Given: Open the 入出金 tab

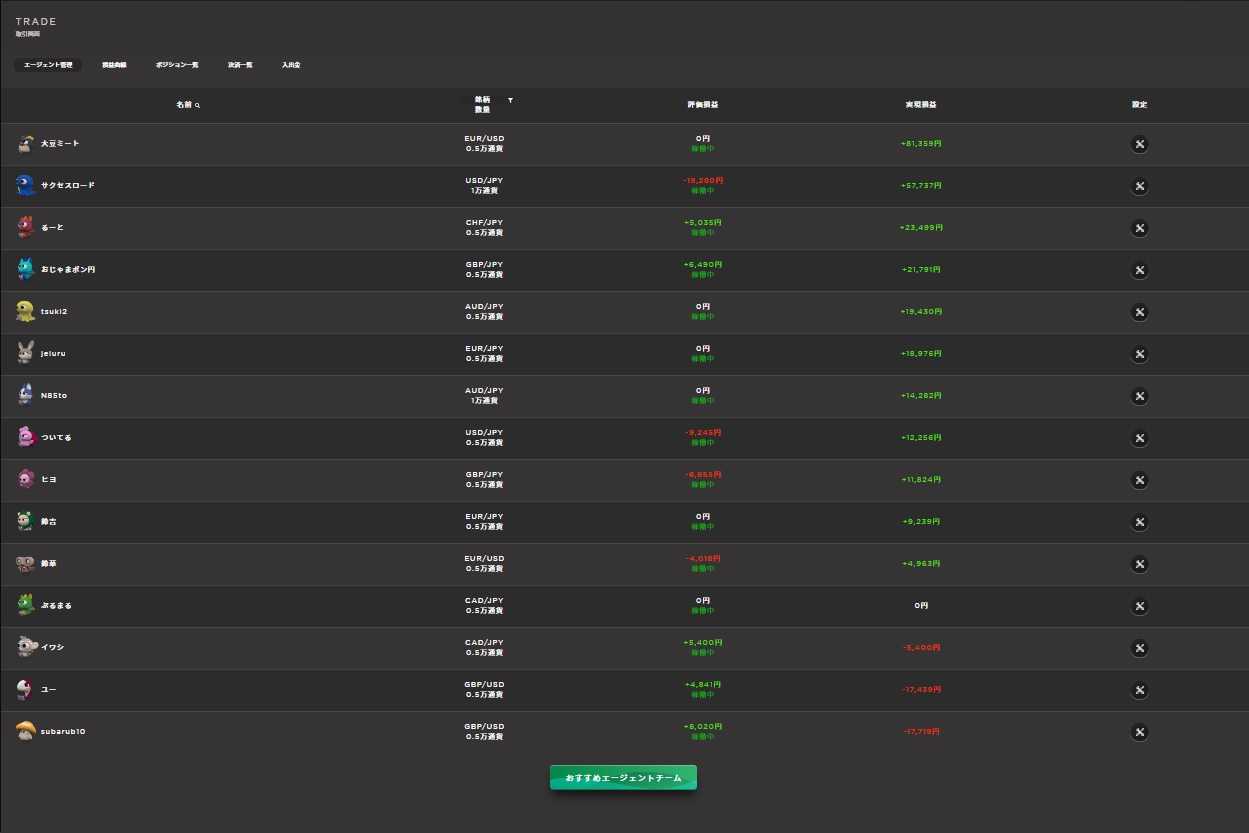Looking at the screenshot, I should pos(291,65).
